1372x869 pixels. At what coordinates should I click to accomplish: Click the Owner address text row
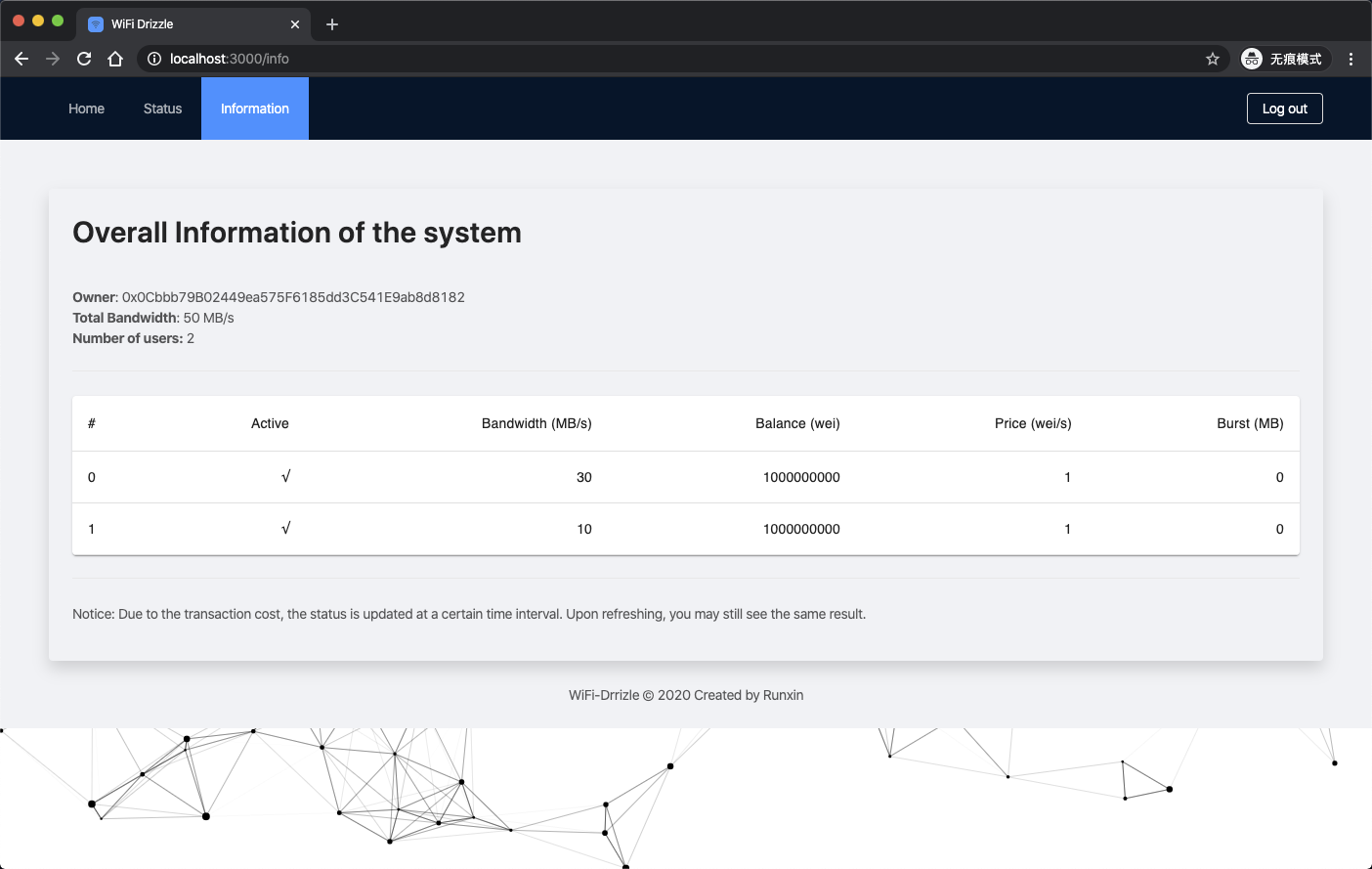(x=268, y=296)
